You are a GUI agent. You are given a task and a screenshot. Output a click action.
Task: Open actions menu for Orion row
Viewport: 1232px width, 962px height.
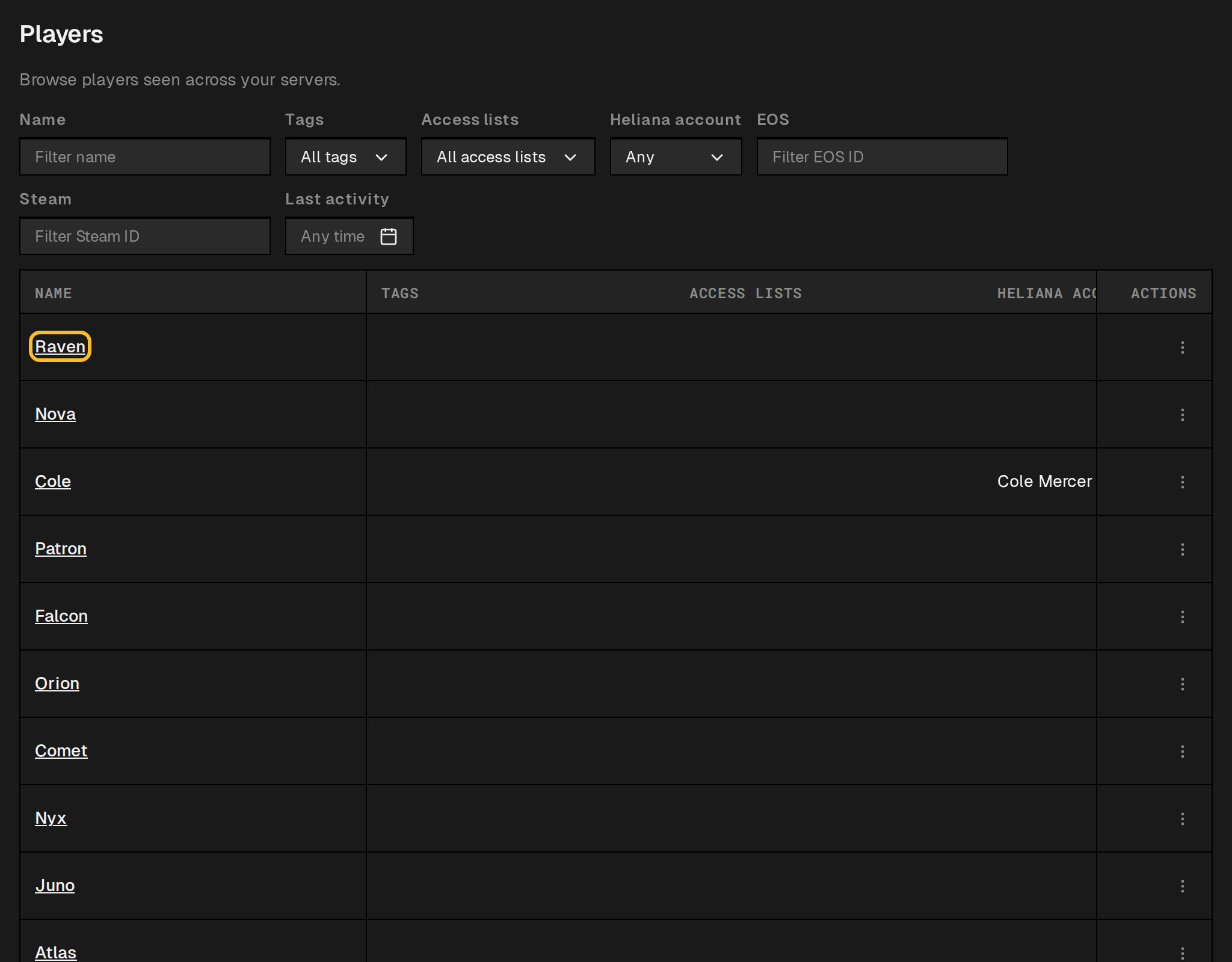click(1182, 684)
